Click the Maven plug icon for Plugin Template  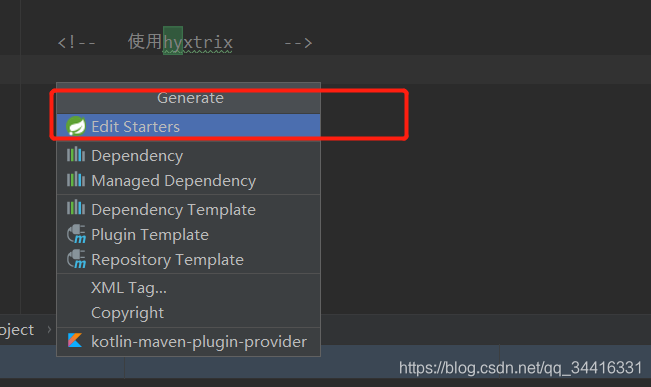pyautogui.click(x=76, y=234)
